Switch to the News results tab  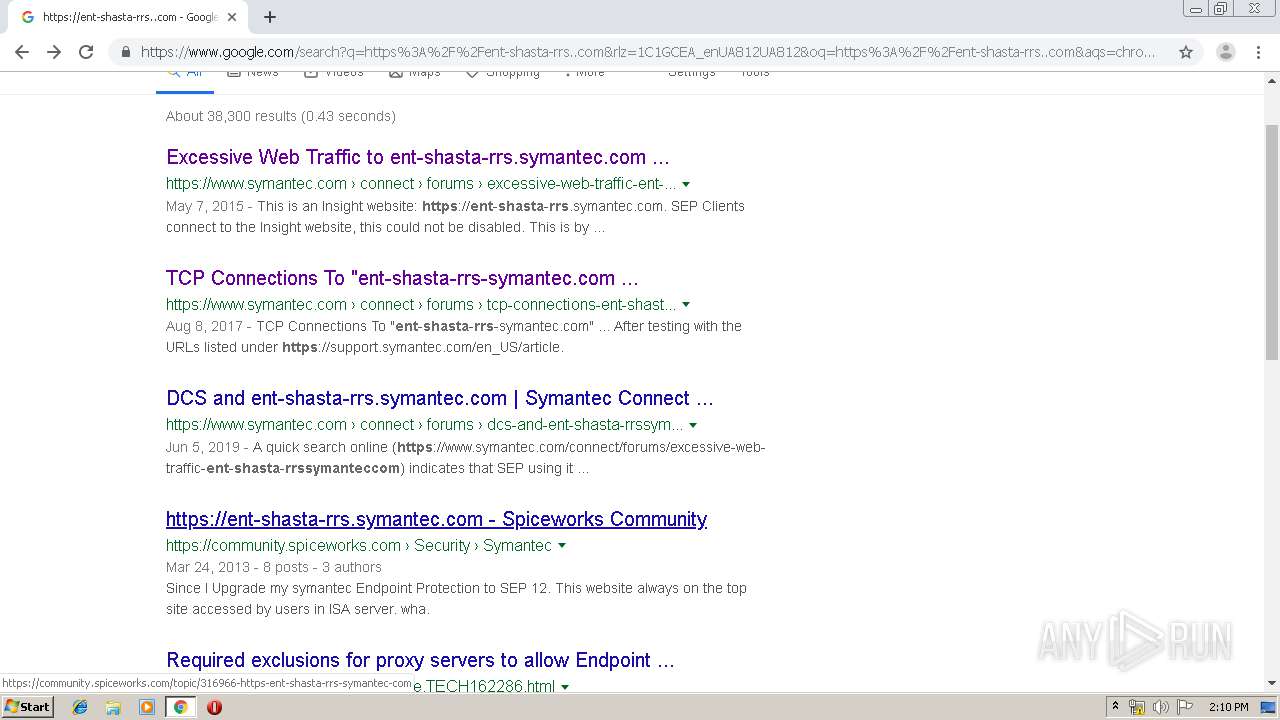[x=253, y=74]
